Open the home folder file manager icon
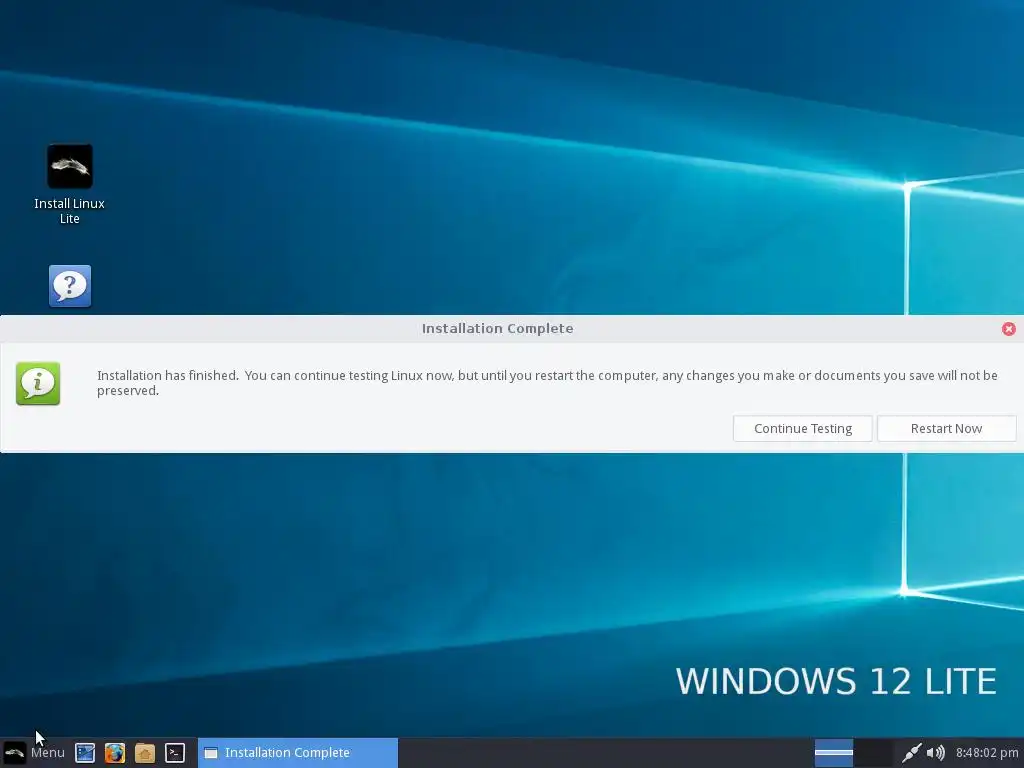The width and height of the screenshot is (1024, 768). pos(145,753)
